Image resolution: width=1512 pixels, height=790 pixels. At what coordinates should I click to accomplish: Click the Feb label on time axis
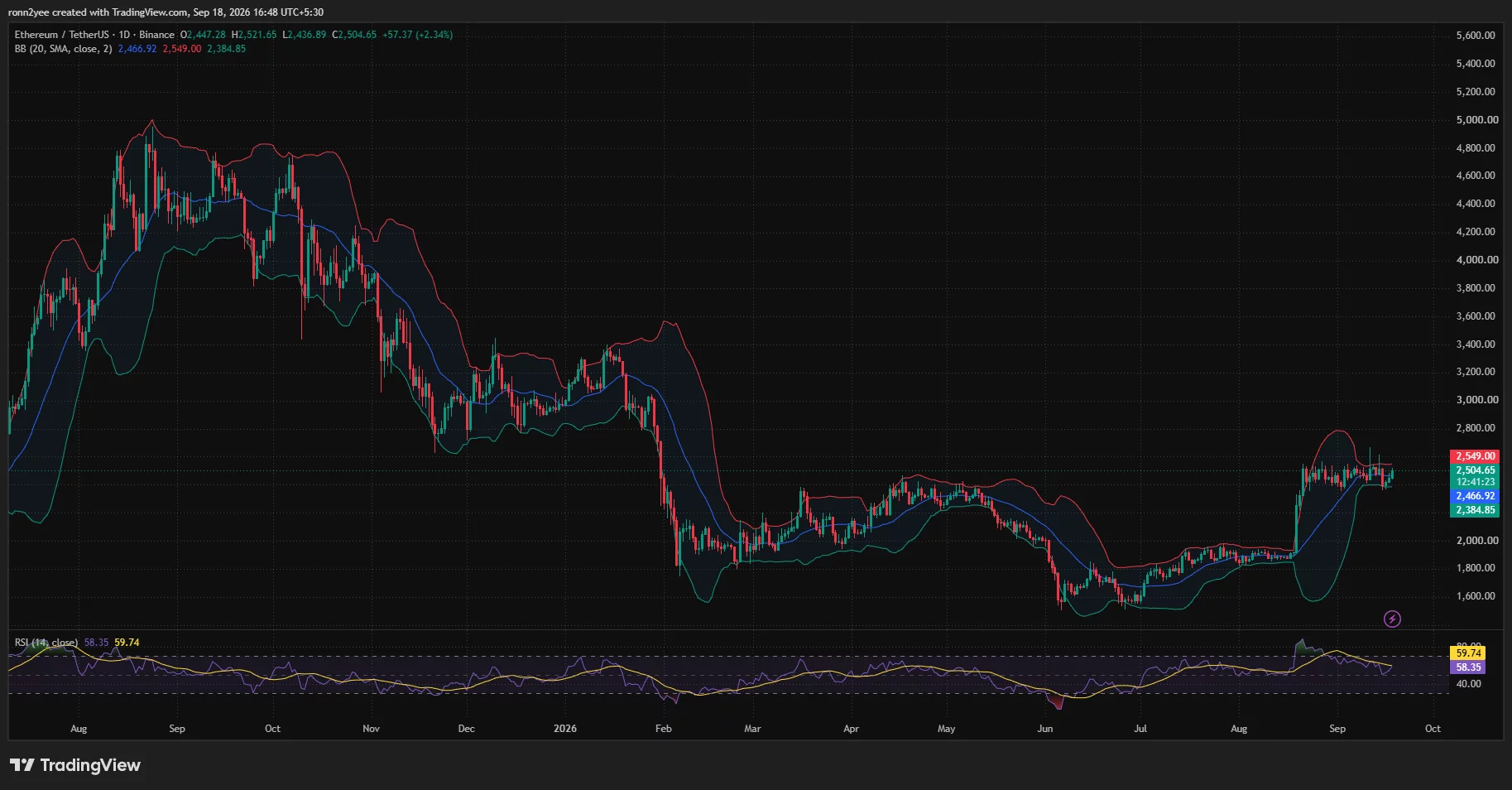click(x=664, y=729)
